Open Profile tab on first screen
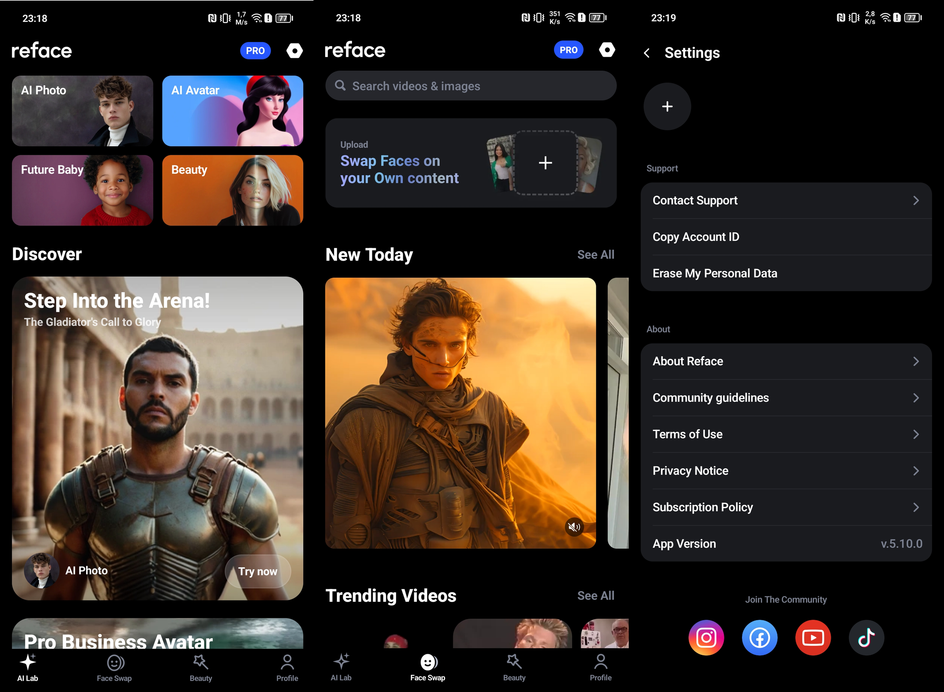 (x=287, y=669)
